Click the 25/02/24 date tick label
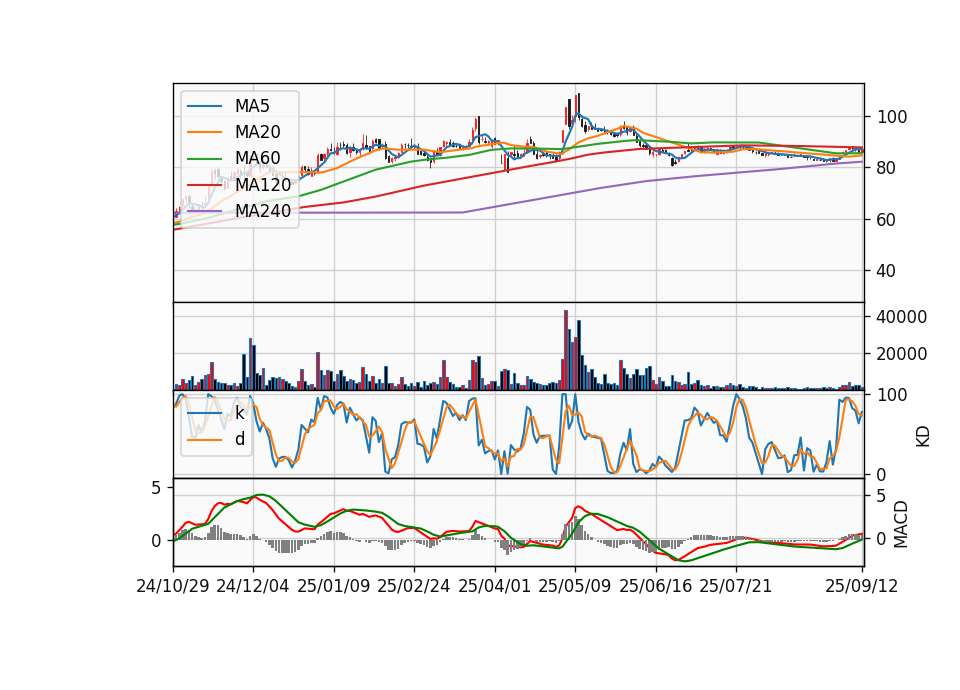 coord(414,586)
